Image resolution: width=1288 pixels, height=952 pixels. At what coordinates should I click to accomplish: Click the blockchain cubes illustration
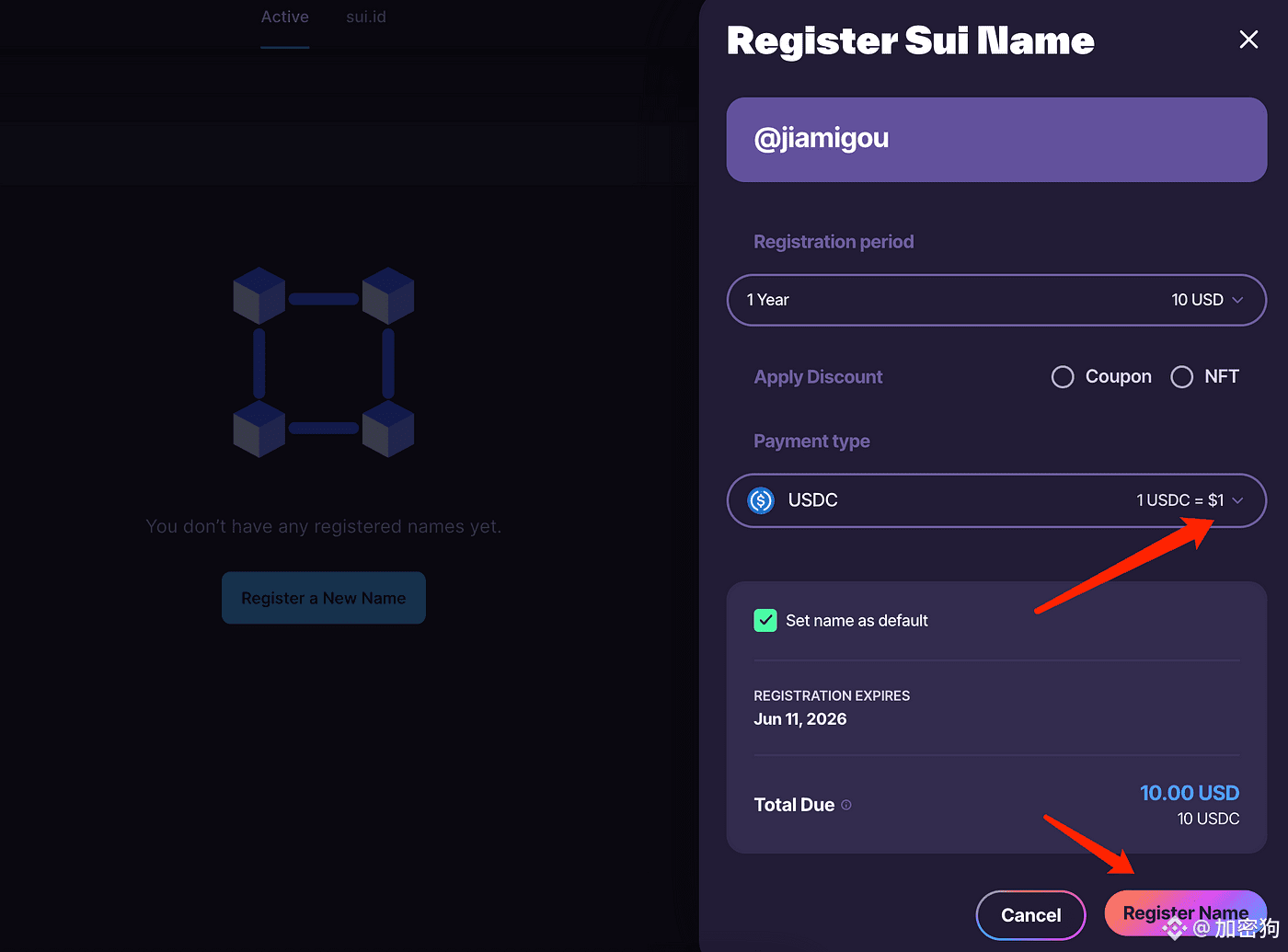click(x=324, y=361)
